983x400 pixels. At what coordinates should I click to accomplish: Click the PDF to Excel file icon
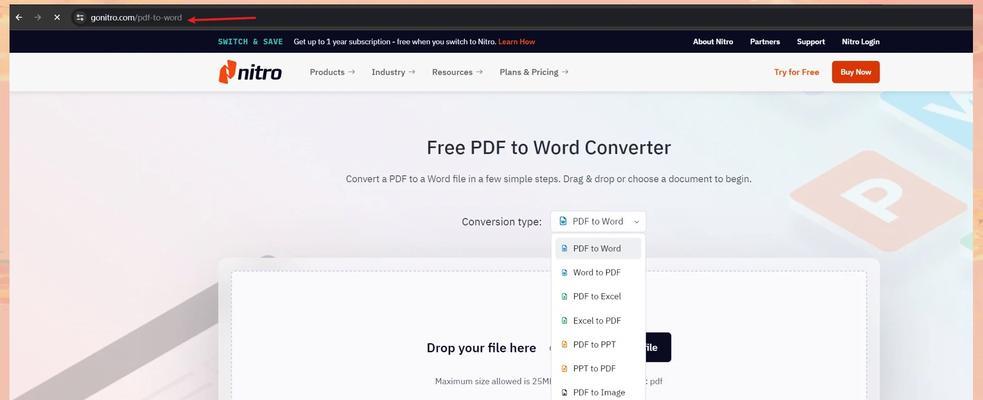(564, 296)
